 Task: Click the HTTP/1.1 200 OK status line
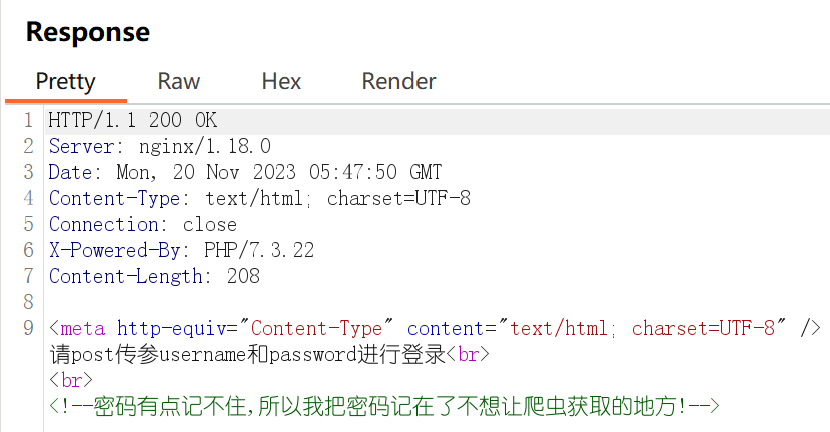pyautogui.click(x=132, y=120)
